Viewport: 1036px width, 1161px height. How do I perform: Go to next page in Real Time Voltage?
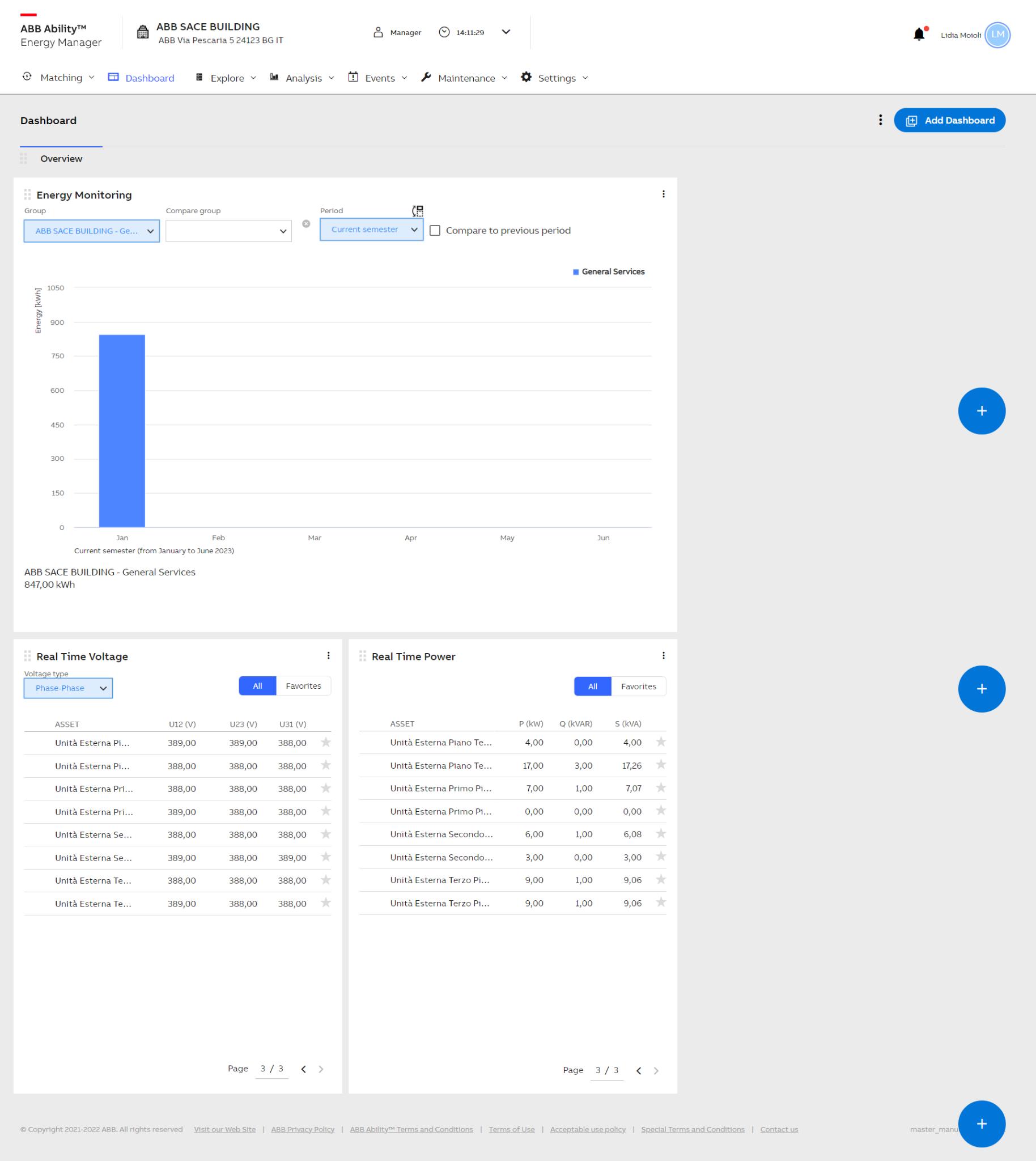coord(321,1069)
